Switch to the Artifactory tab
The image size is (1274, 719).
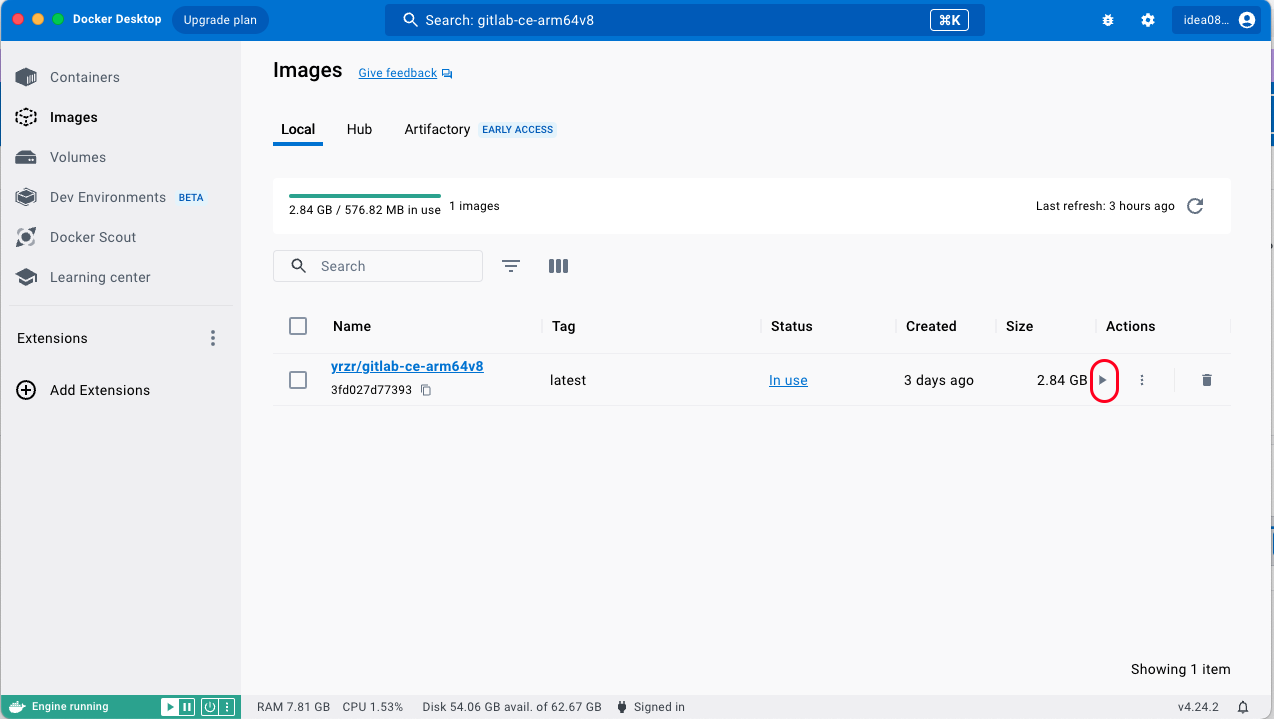437,129
